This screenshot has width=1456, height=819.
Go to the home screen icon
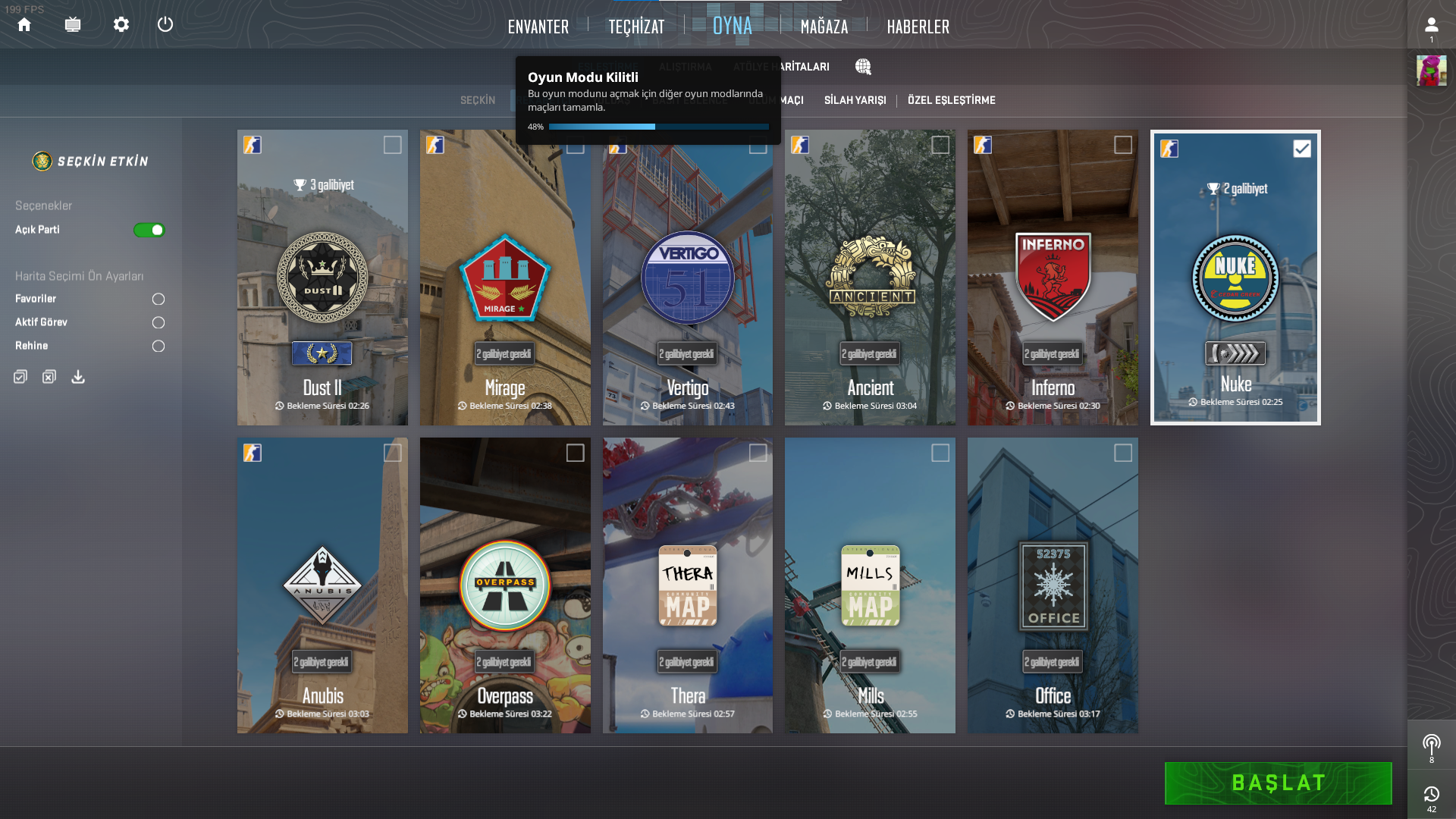(24, 25)
